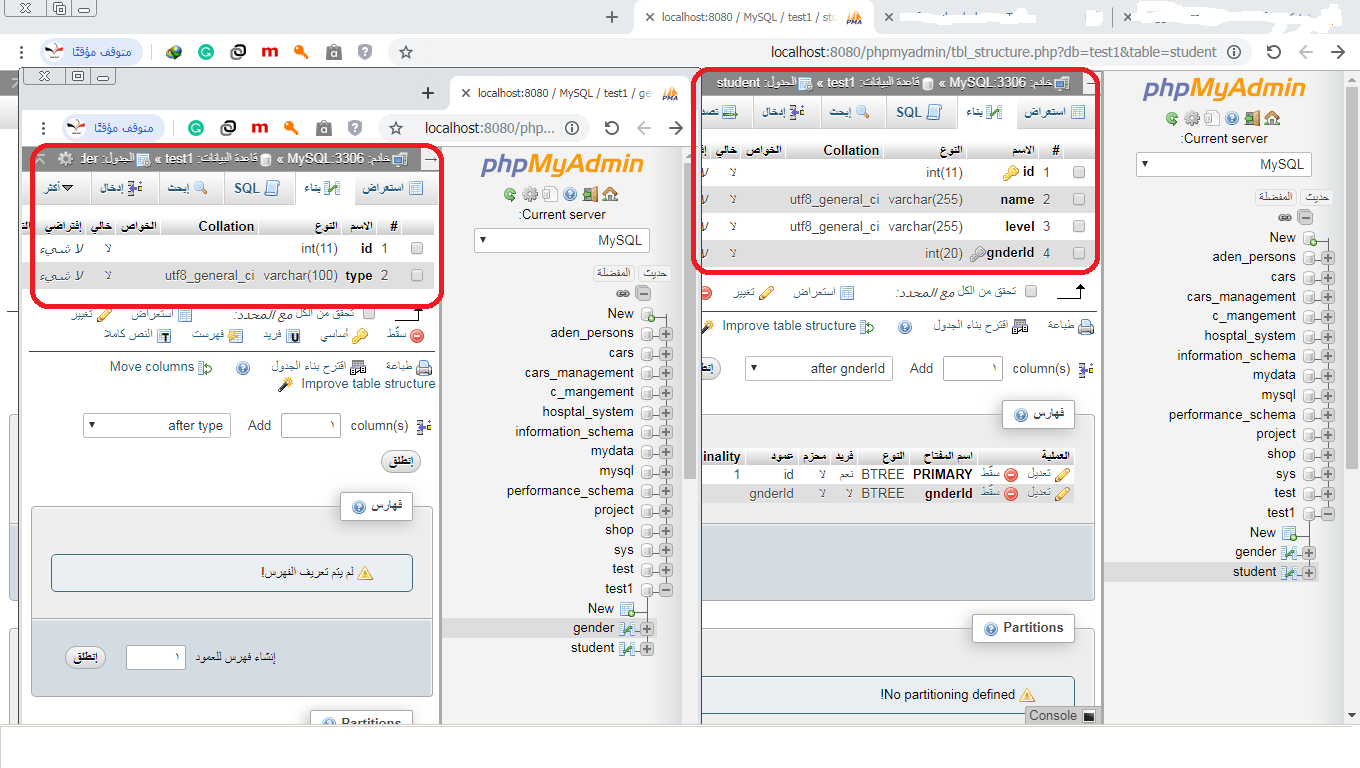Expand the cars_management database in gender window
This screenshot has width=1360, height=768.
coord(666,373)
